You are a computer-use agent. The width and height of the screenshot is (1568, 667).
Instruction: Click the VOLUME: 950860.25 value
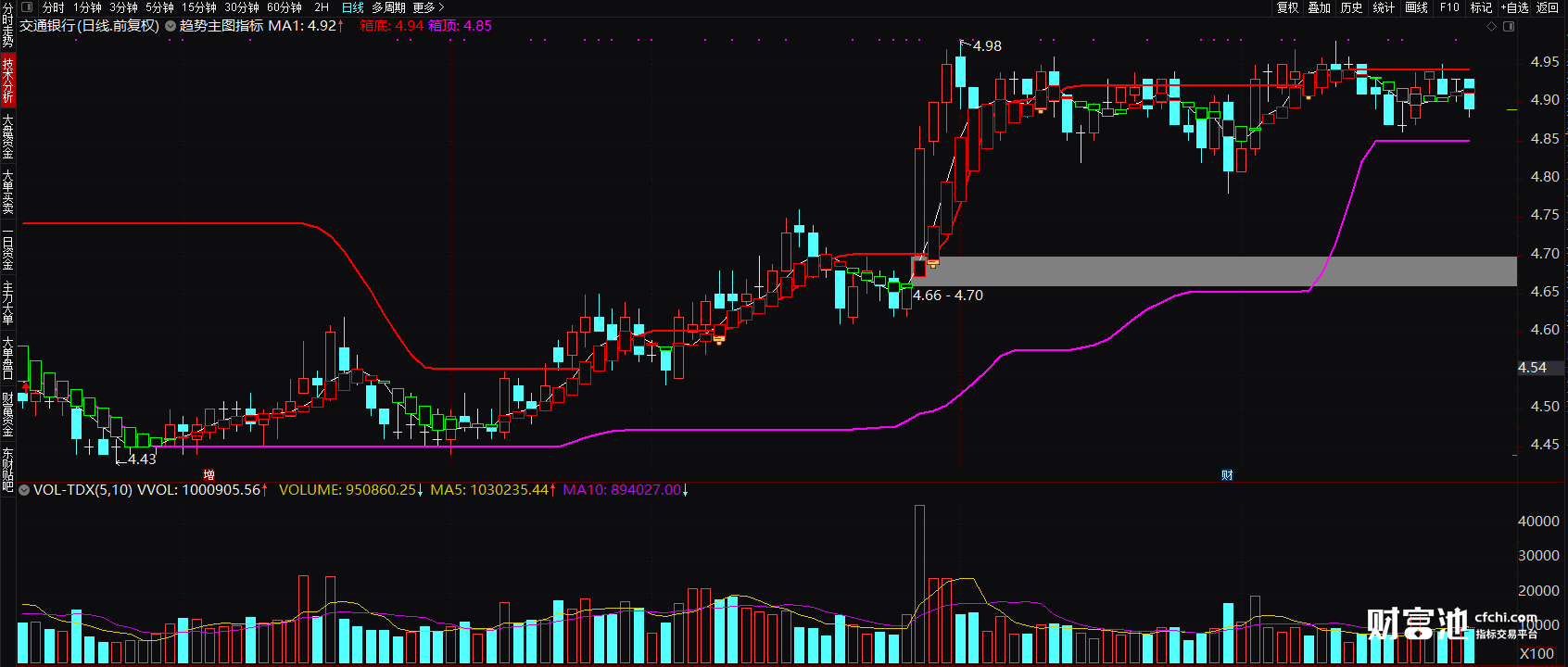(x=351, y=490)
